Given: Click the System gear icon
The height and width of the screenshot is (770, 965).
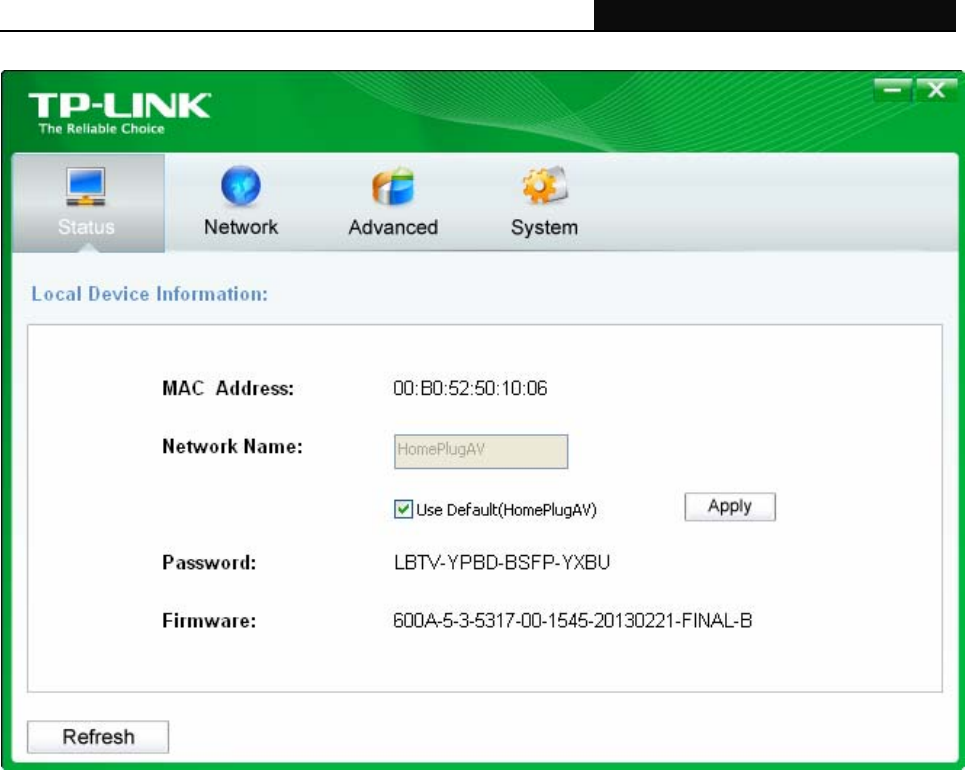Looking at the screenshot, I should click(545, 185).
